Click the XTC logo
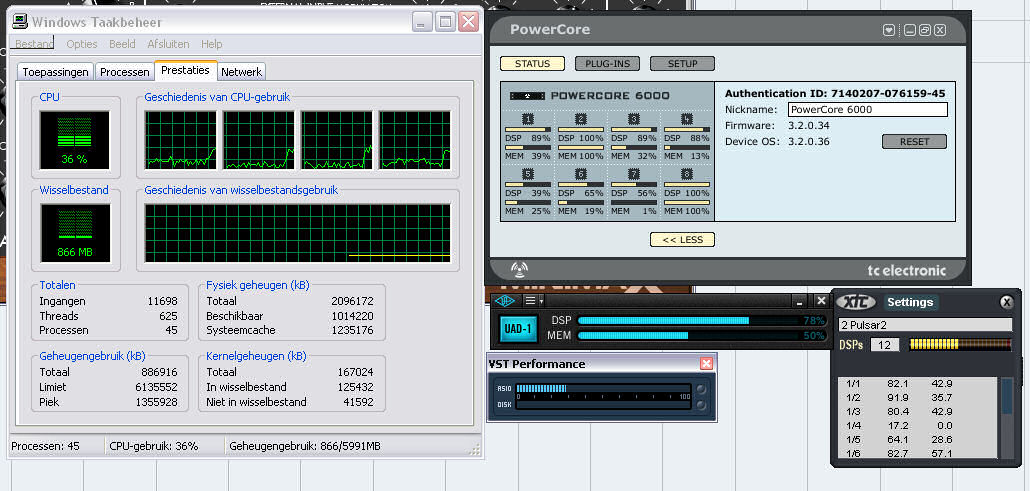 tap(855, 302)
